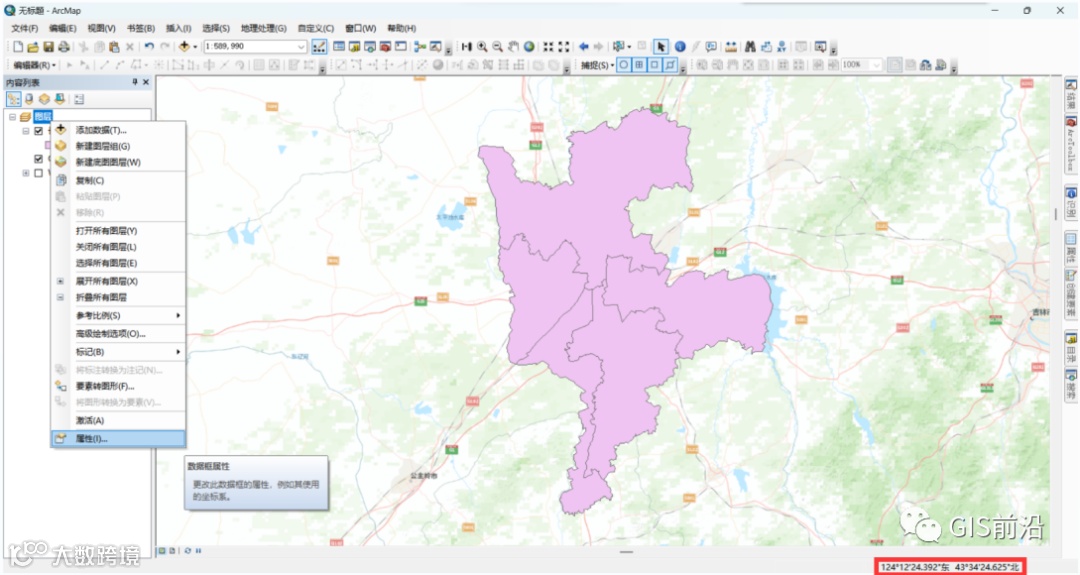This screenshot has width=1080, height=575.
Task: Open the Editor Toolbar icon next to scale box
Action: 319,47
